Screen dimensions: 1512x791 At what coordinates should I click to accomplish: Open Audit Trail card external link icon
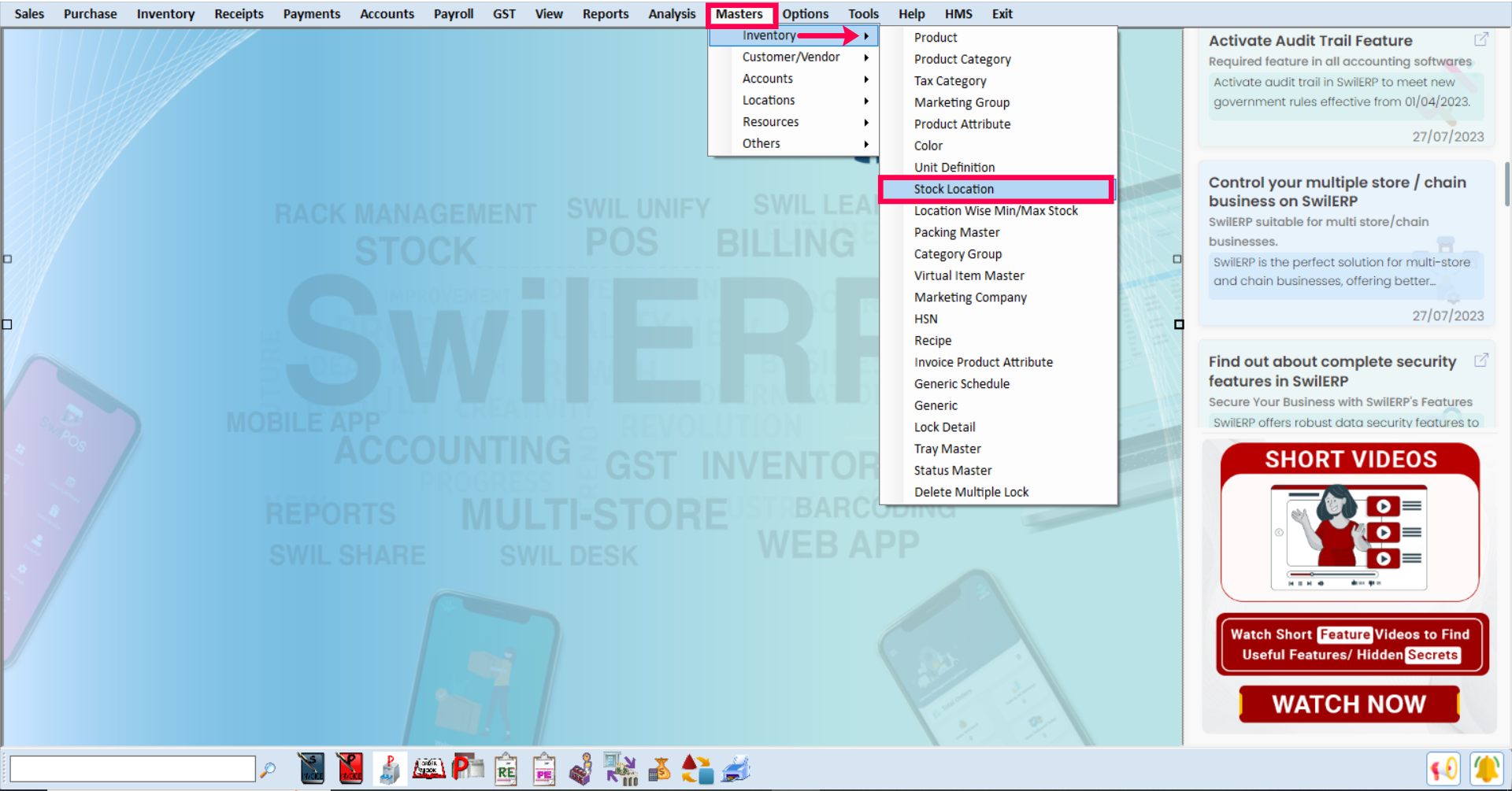1481,39
